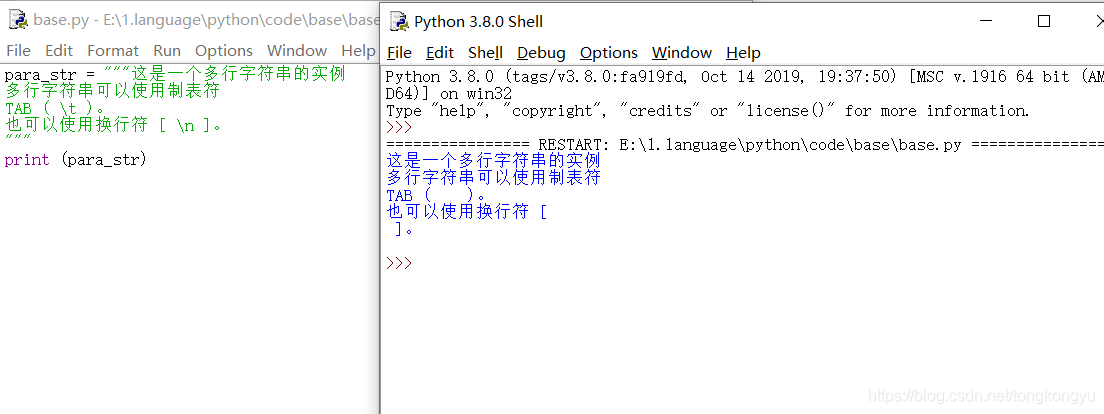
Task: Open Help menu in Python Shell window
Action: [743, 53]
